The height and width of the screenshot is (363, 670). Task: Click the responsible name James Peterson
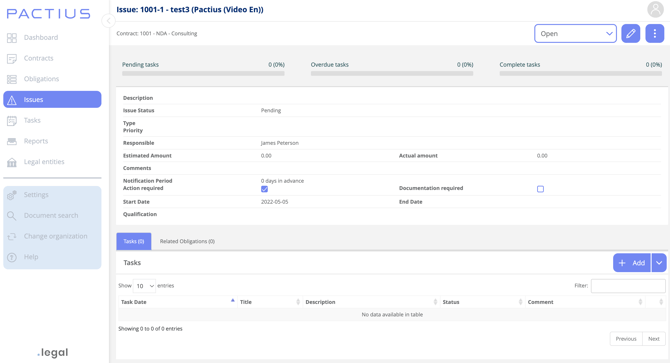click(280, 143)
